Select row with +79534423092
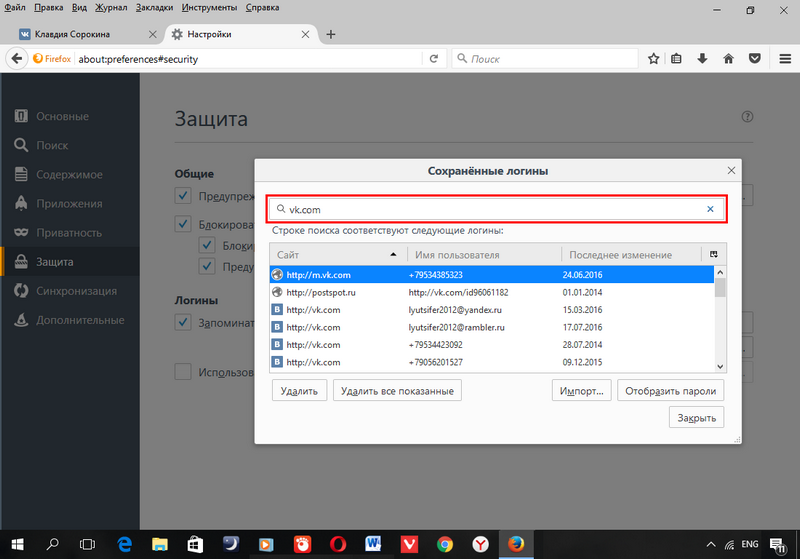 pos(492,344)
